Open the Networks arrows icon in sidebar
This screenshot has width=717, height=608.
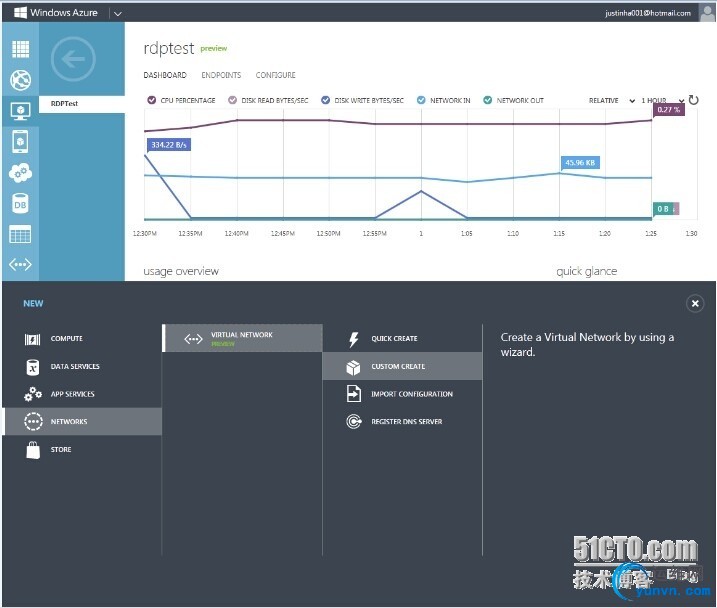point(20,264)
